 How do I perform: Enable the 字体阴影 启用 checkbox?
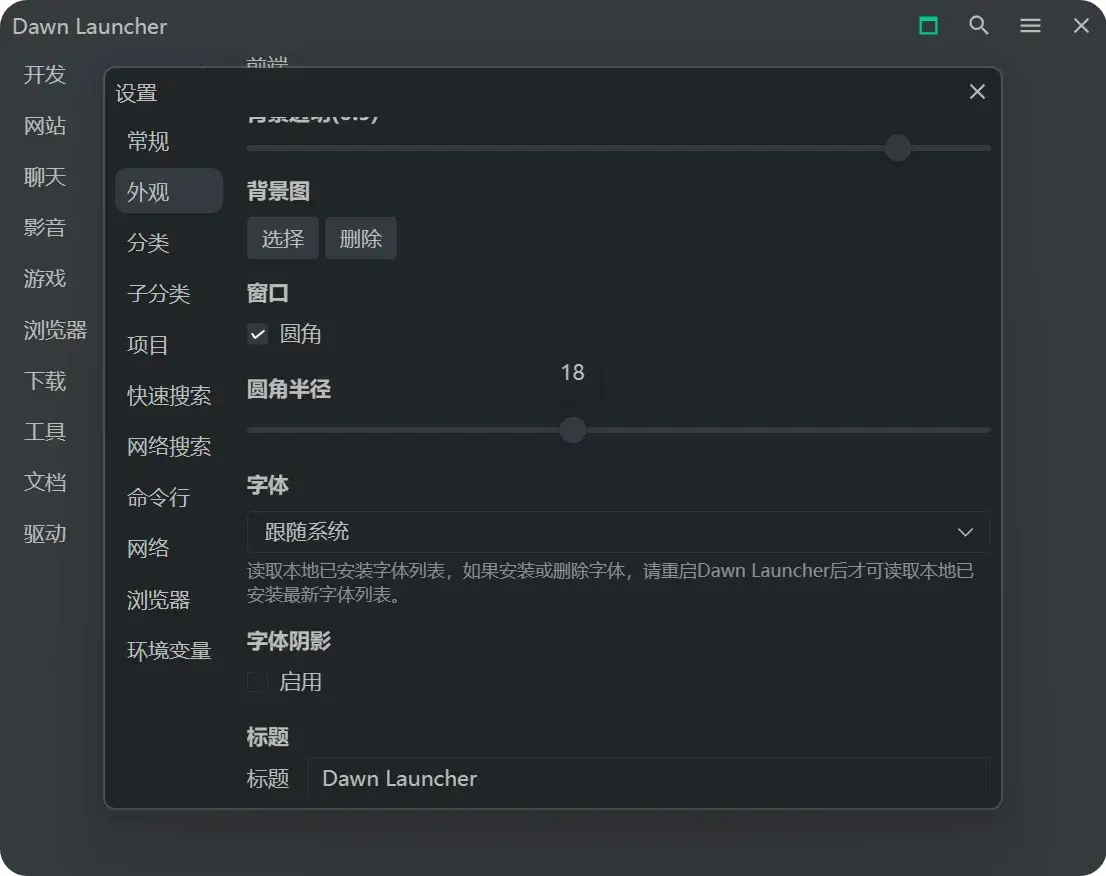click(x=257, y=681)
